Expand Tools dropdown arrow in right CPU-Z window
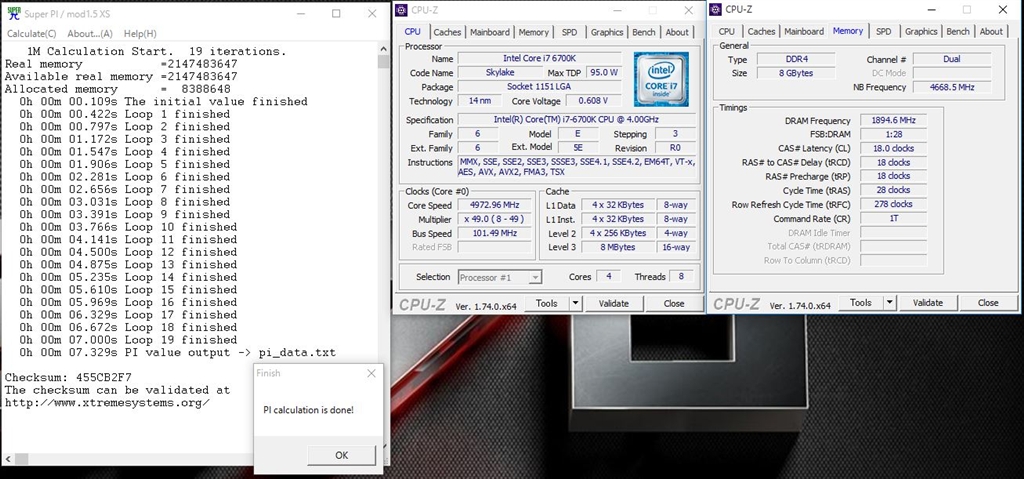 tap(889, 303)
